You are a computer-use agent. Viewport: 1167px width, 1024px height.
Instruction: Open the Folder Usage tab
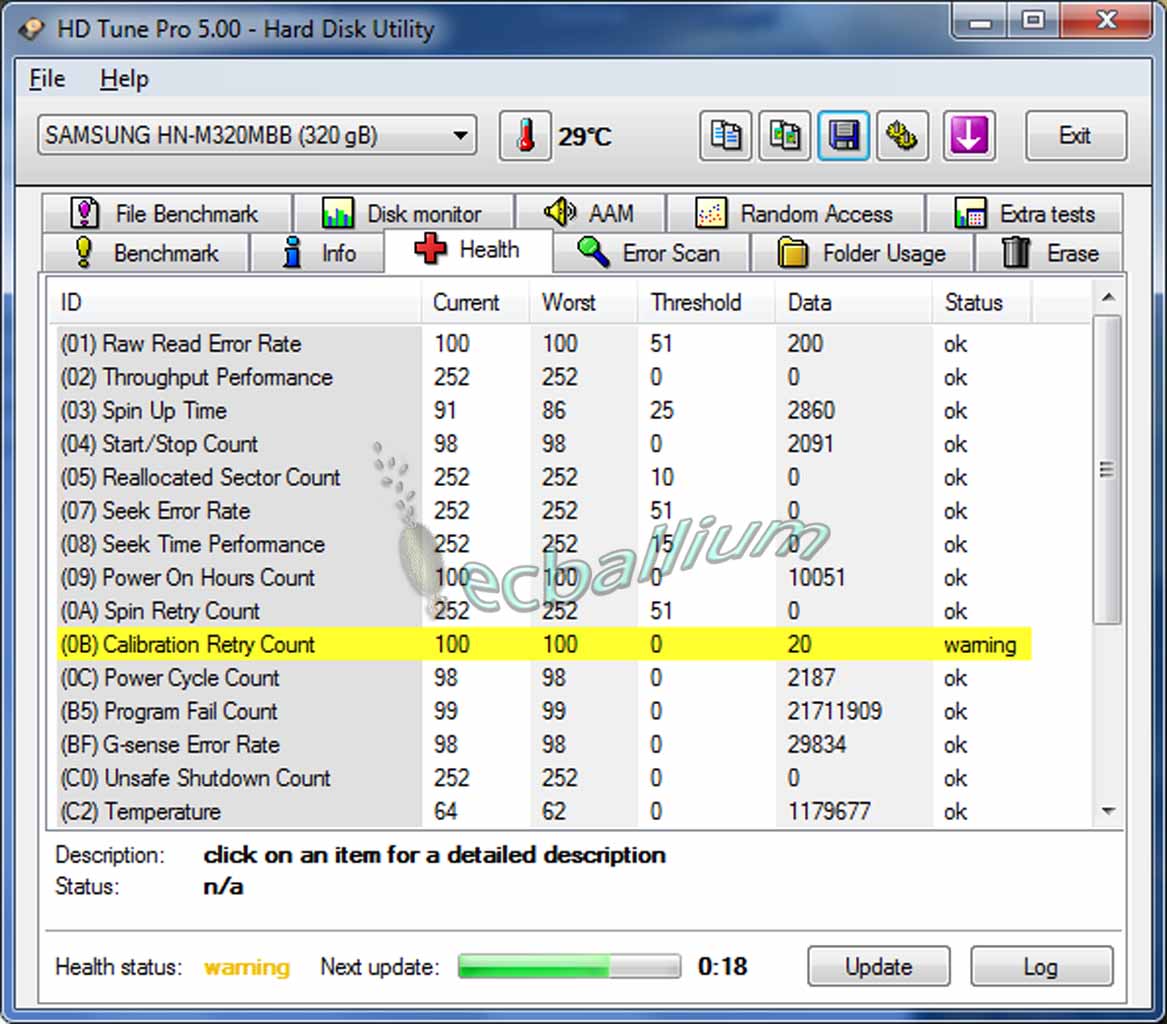(861, 253)
